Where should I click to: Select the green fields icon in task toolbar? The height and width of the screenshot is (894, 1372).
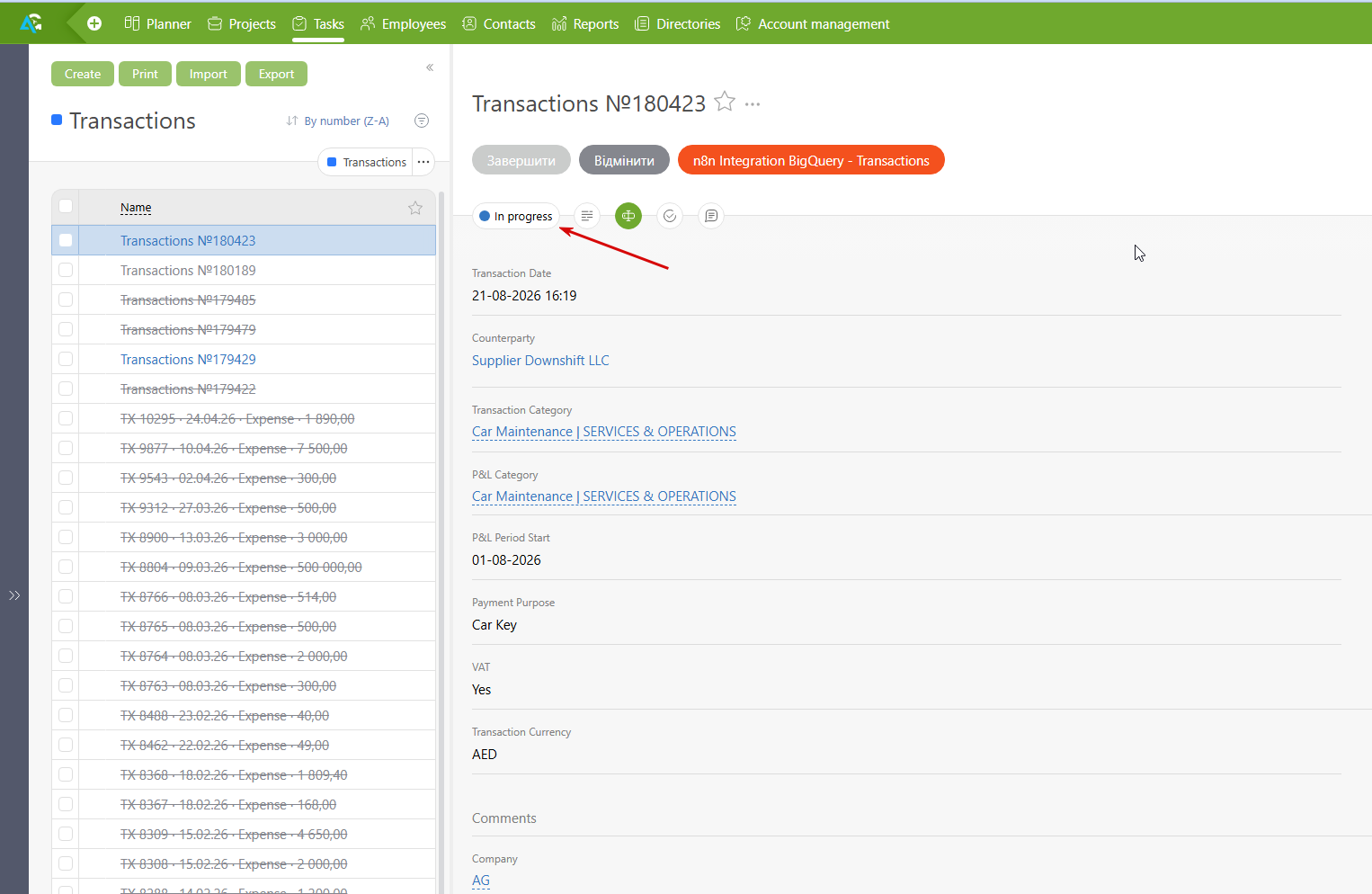(x=628, y=216)
